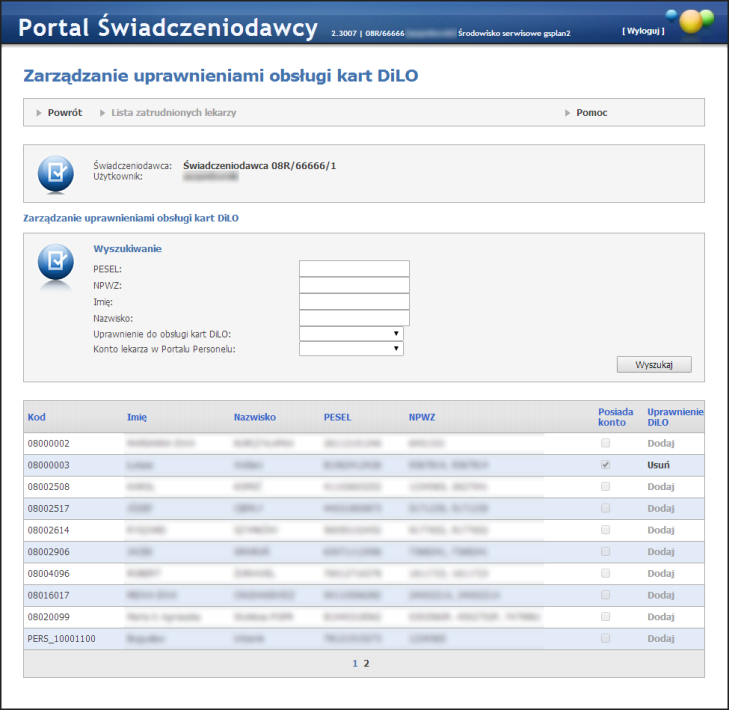729x710 pixels.
Task: Toggle Posiada konto checkbox for 08016017
Action: (605, 595)
